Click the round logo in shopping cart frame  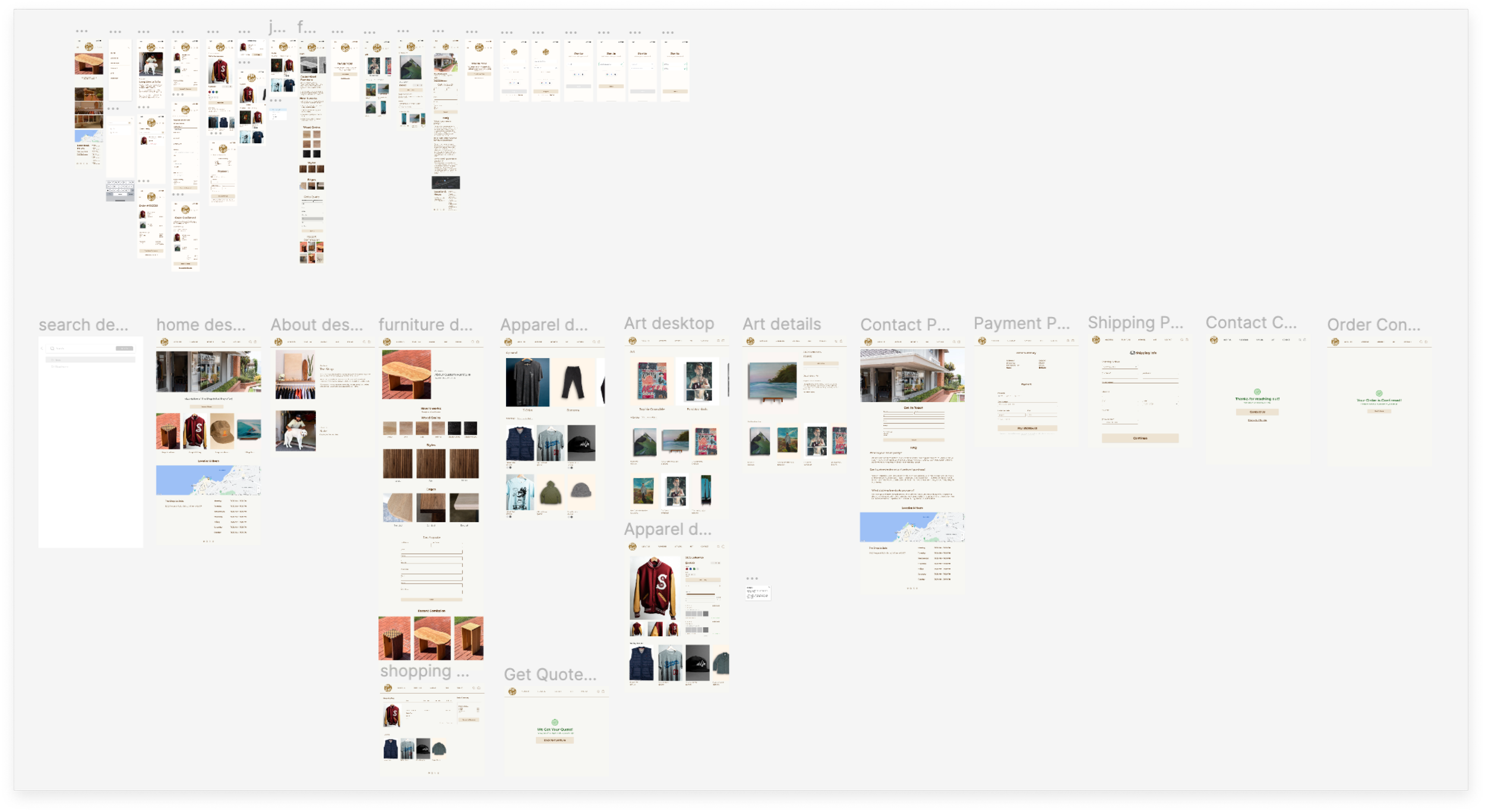(x=388, y=688)
